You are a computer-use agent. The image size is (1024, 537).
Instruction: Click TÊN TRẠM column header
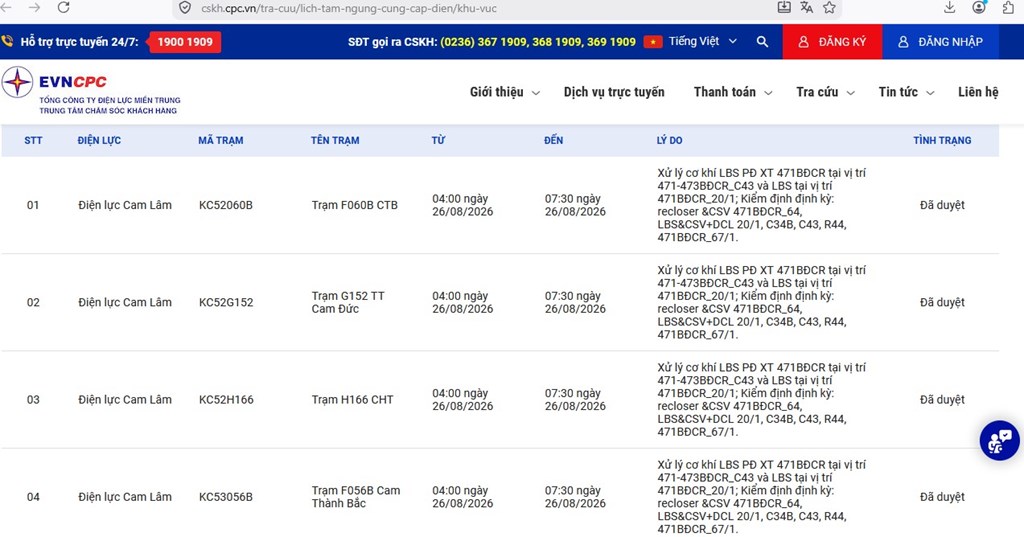tap(335, 140)
